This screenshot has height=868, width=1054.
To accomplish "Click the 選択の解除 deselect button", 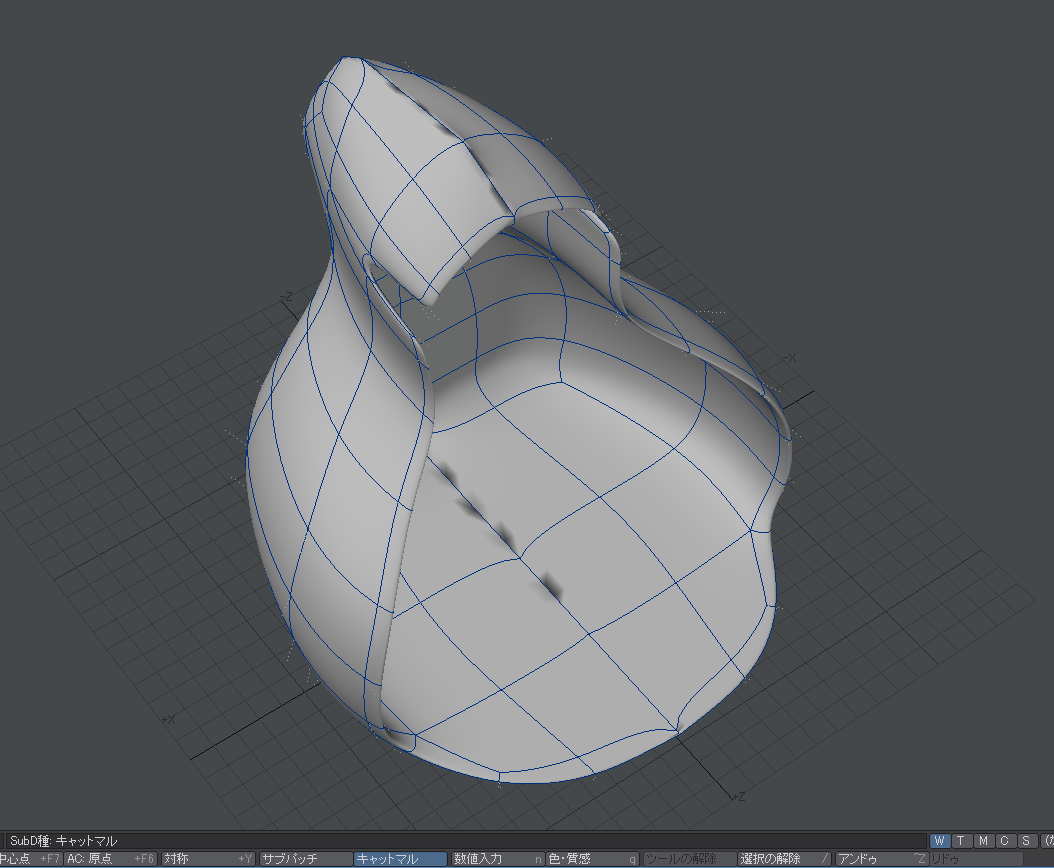I will pyautogui.click(x=785, y=859).
